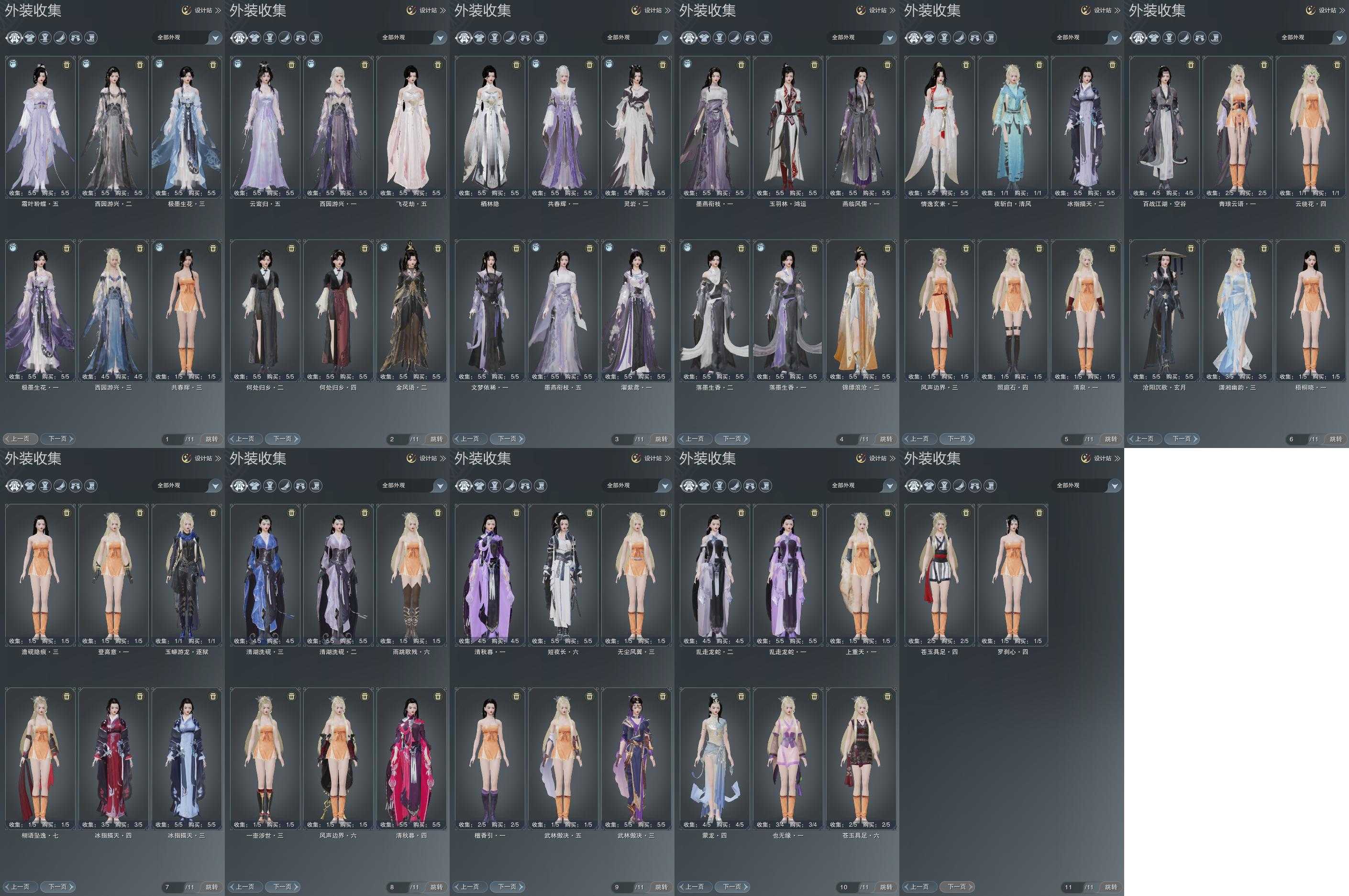
Task: Click trash icon on 金风语·二 outfit card
Action: tap(438, 249)
